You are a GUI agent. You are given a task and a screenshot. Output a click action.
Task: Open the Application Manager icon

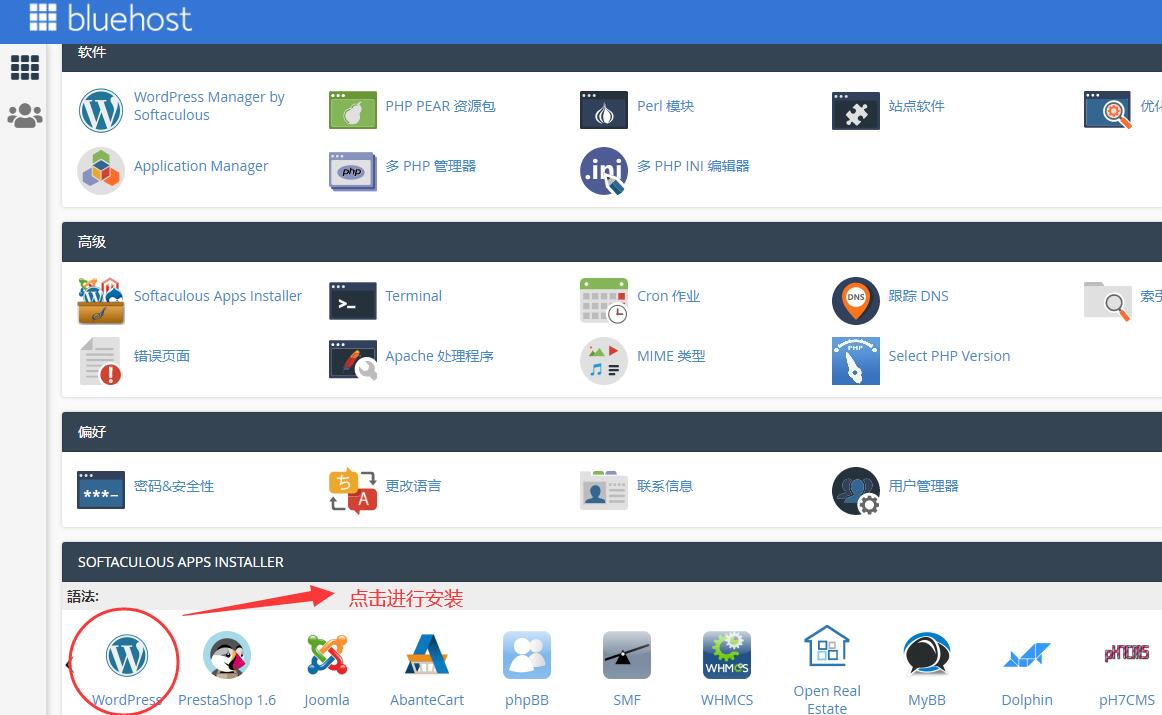tap(101, 171)
